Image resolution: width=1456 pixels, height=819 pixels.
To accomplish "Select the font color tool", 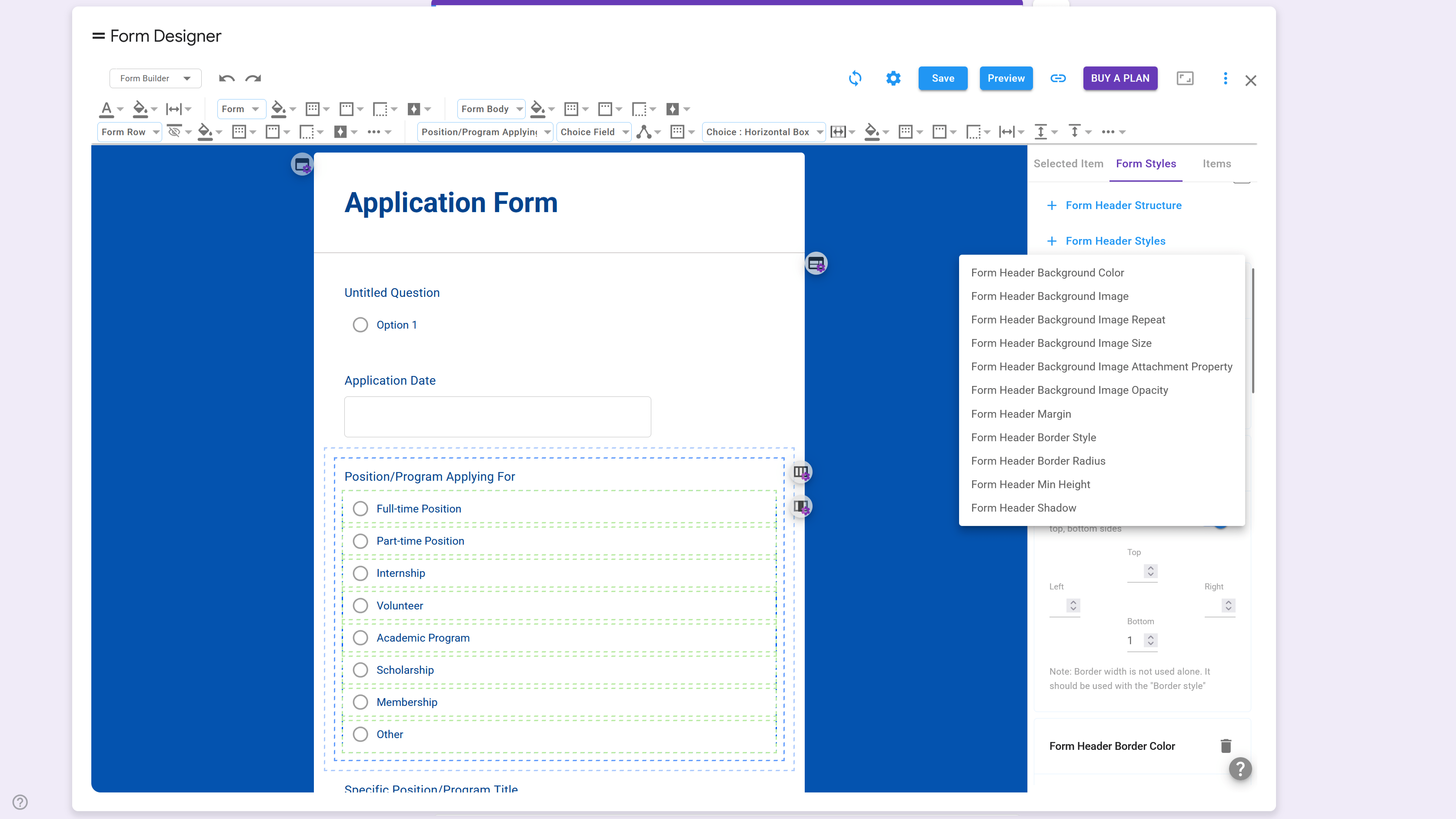I will (x=107, y=109).
